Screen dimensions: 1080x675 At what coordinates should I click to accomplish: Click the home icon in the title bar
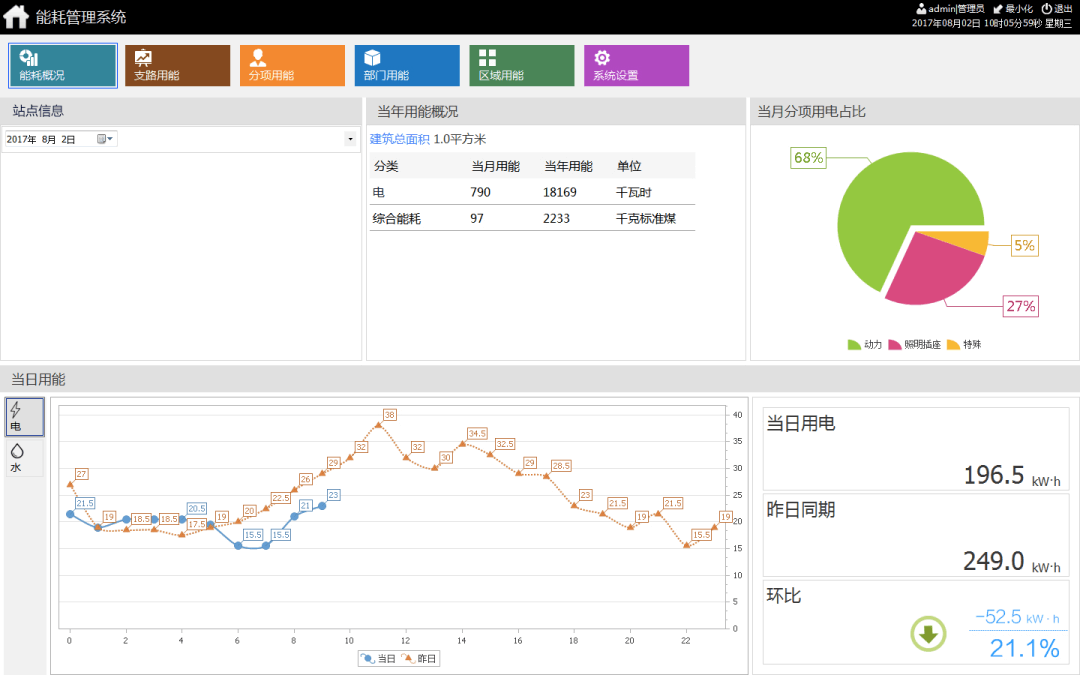click(16, 17)
